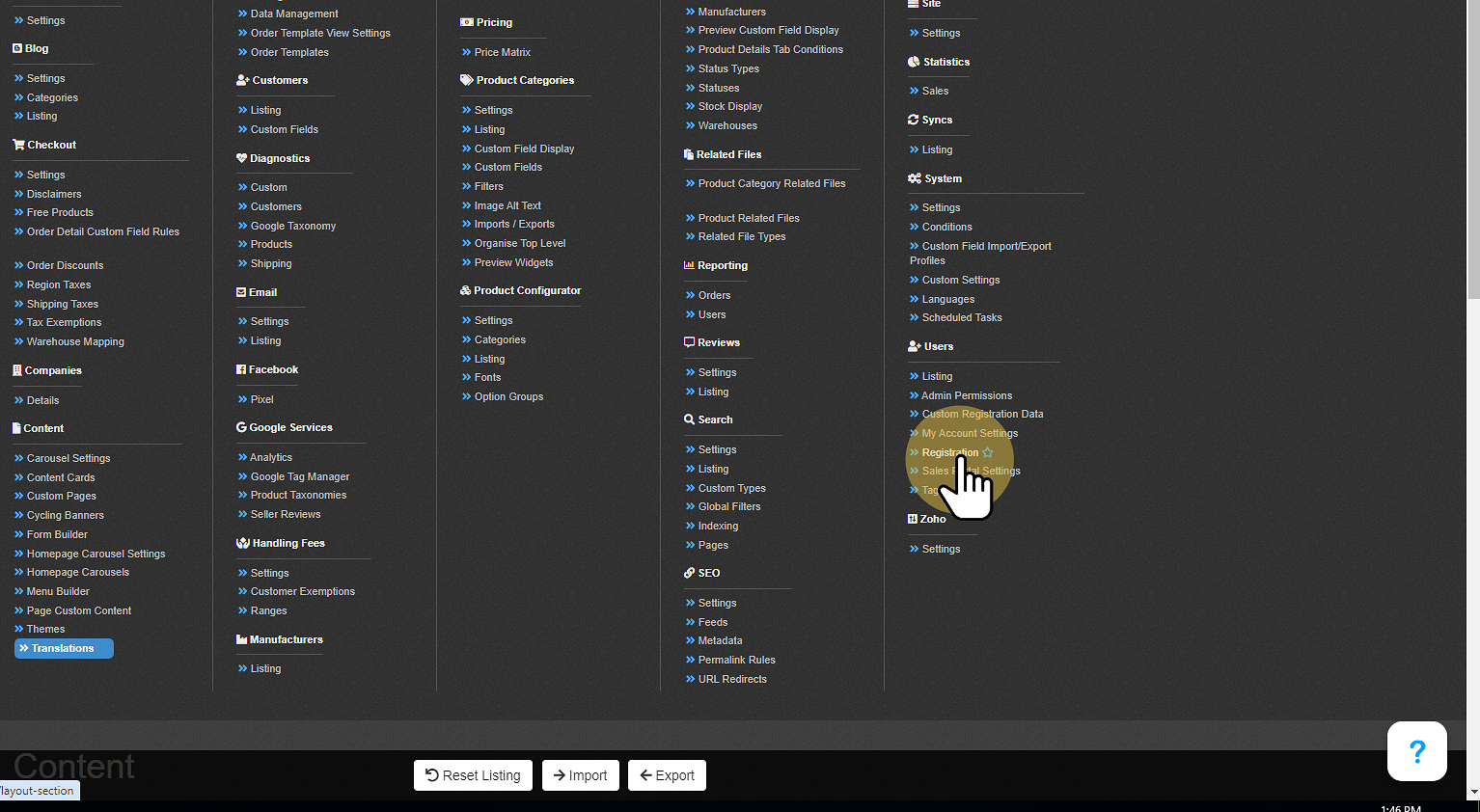
Task: Open Permalink Rules under SEO
Action: pyautogui.click(x=736, y=660)
